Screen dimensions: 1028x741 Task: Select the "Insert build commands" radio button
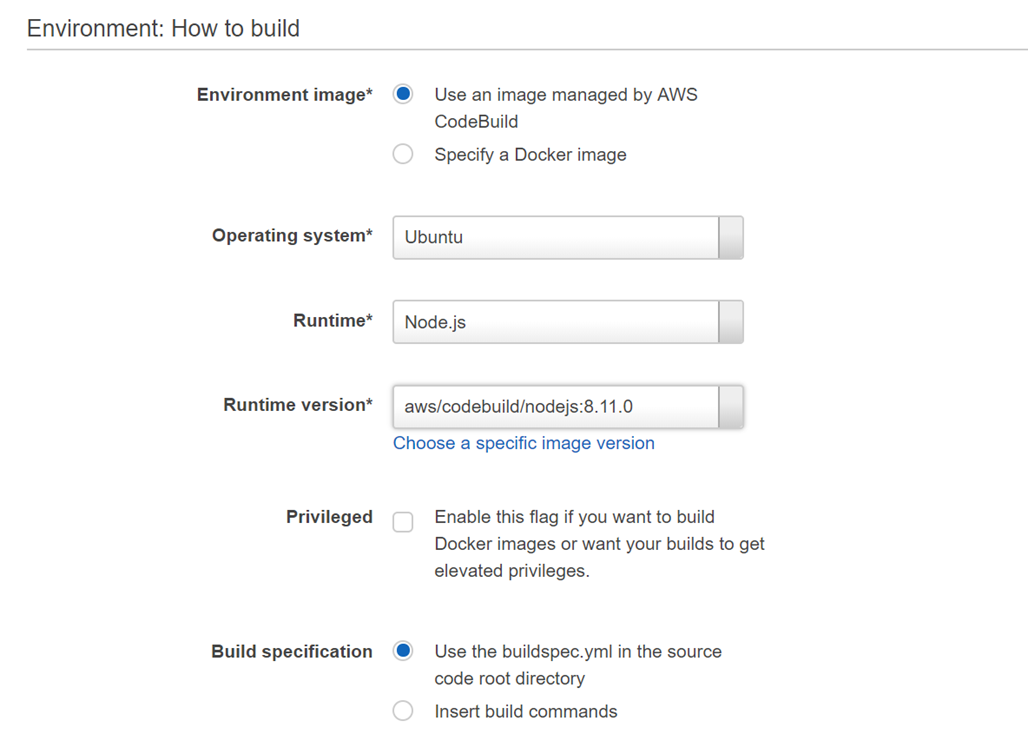403,711
